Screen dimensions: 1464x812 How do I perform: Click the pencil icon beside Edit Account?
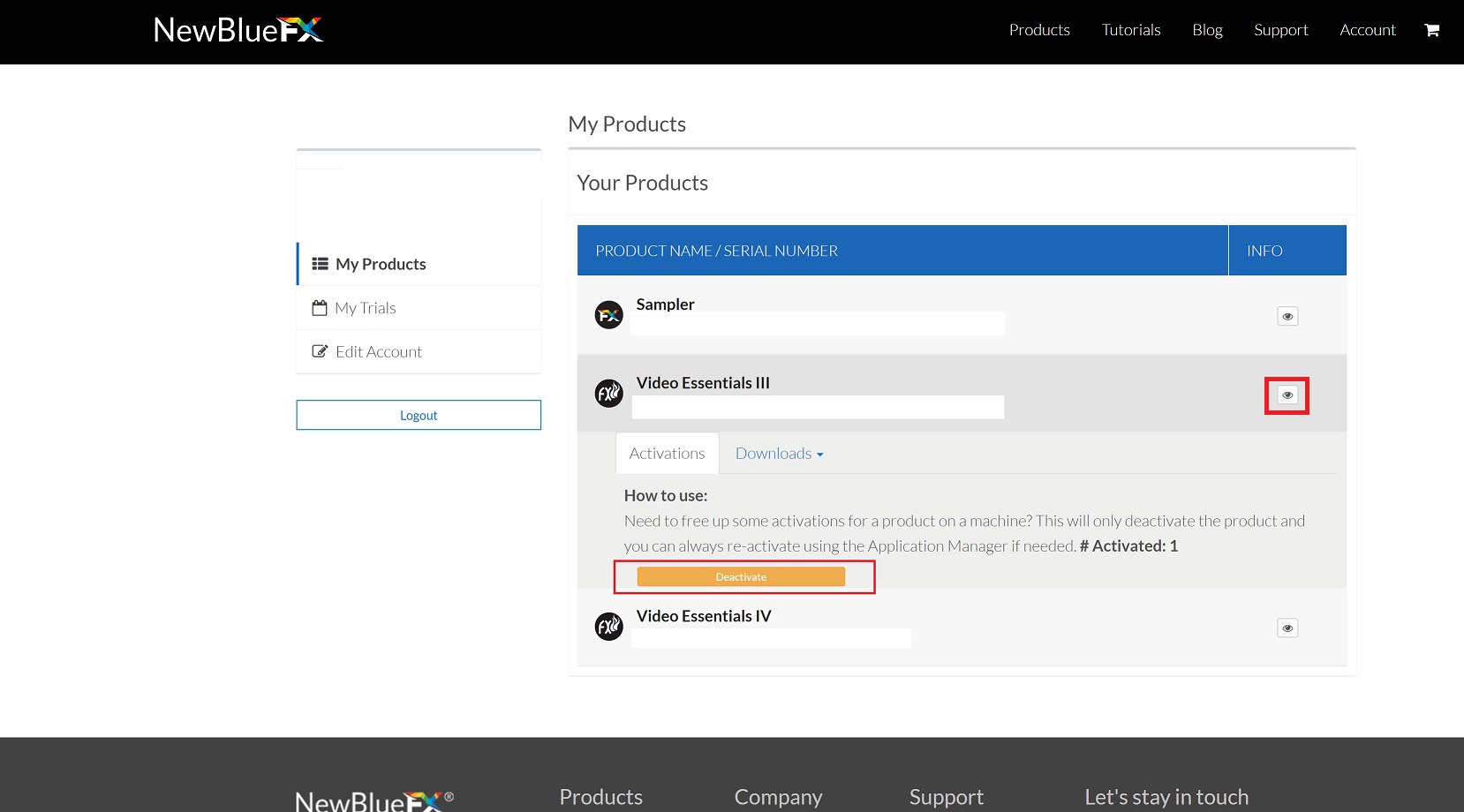321,351
